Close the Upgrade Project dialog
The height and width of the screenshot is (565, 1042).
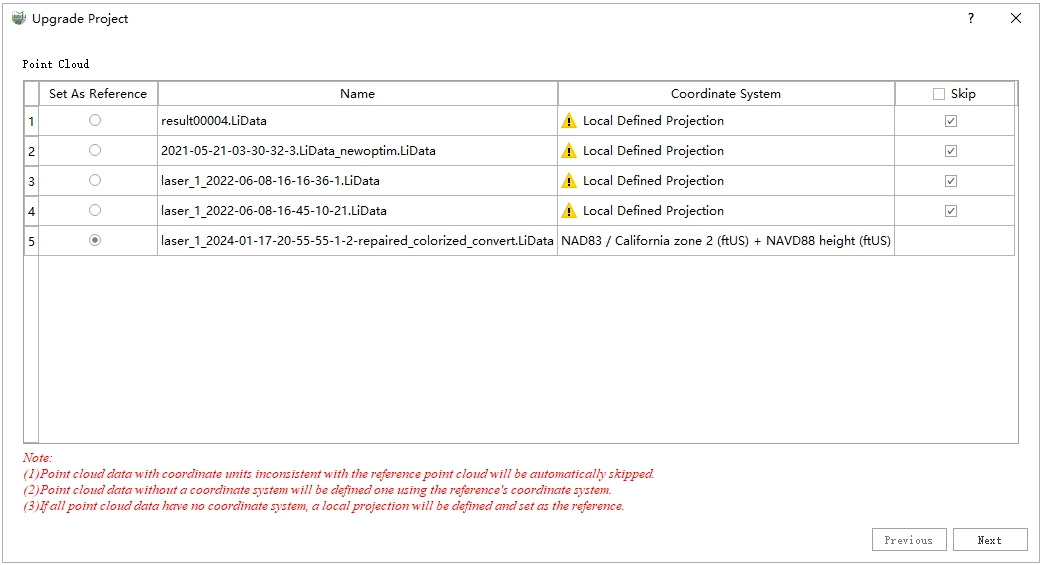1015,19
